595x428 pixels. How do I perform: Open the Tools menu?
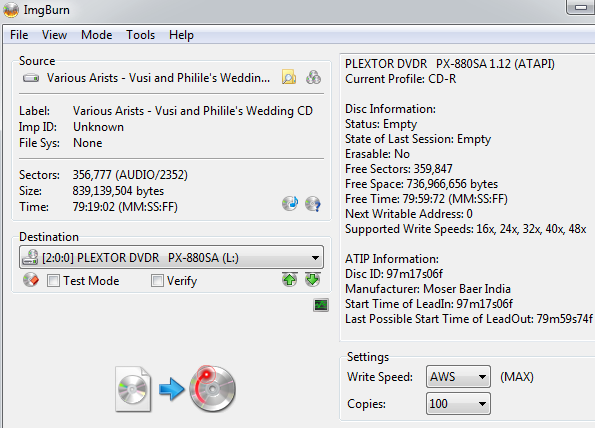(140, 35)
